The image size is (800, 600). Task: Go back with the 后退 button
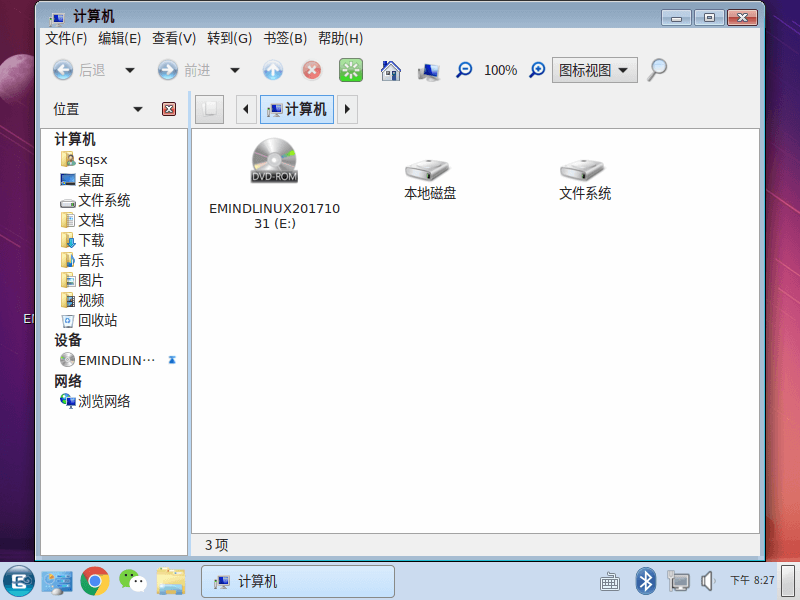click(x=79, y=70)
